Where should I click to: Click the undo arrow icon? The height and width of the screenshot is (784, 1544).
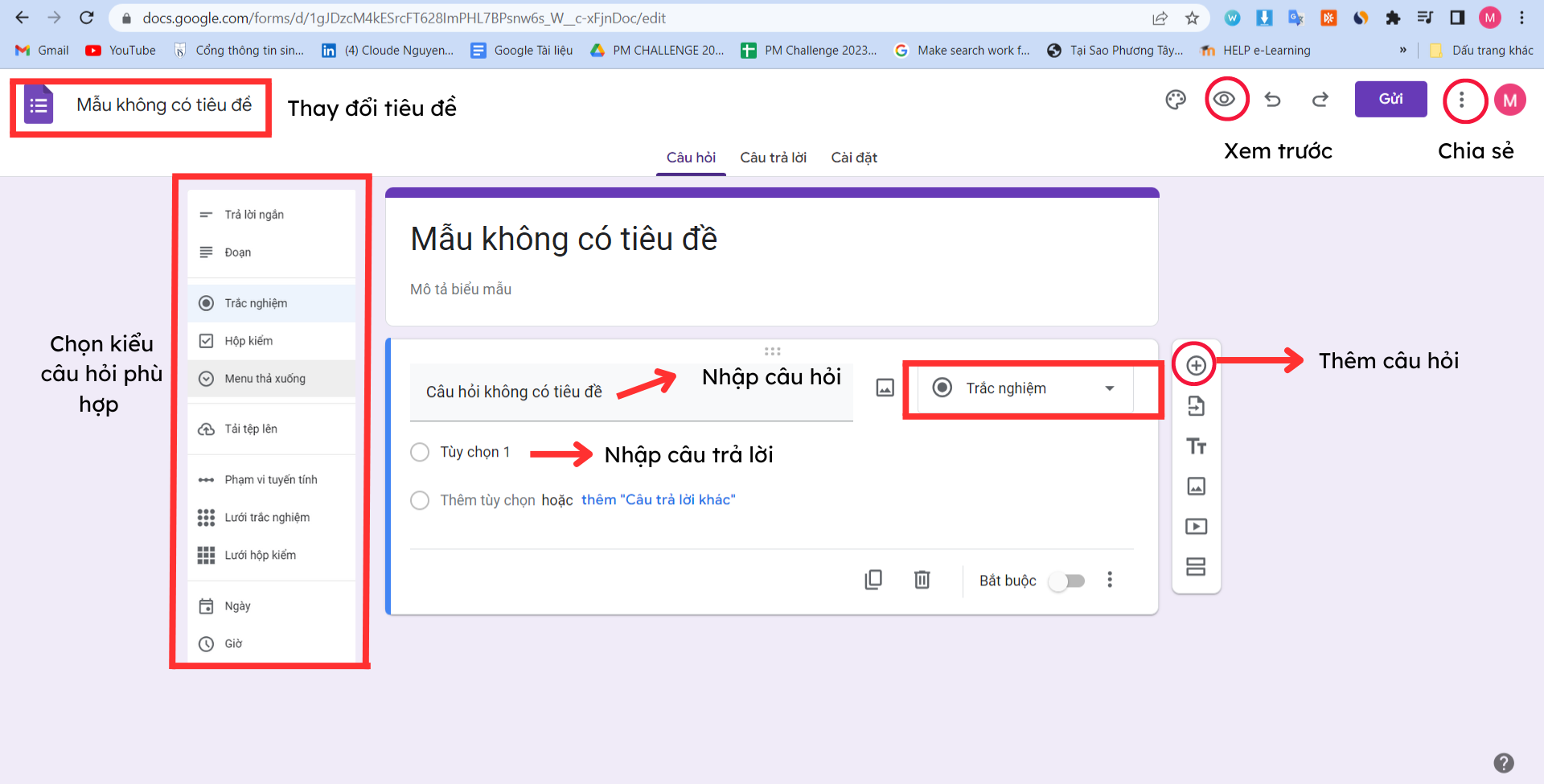click(1272, 100)
